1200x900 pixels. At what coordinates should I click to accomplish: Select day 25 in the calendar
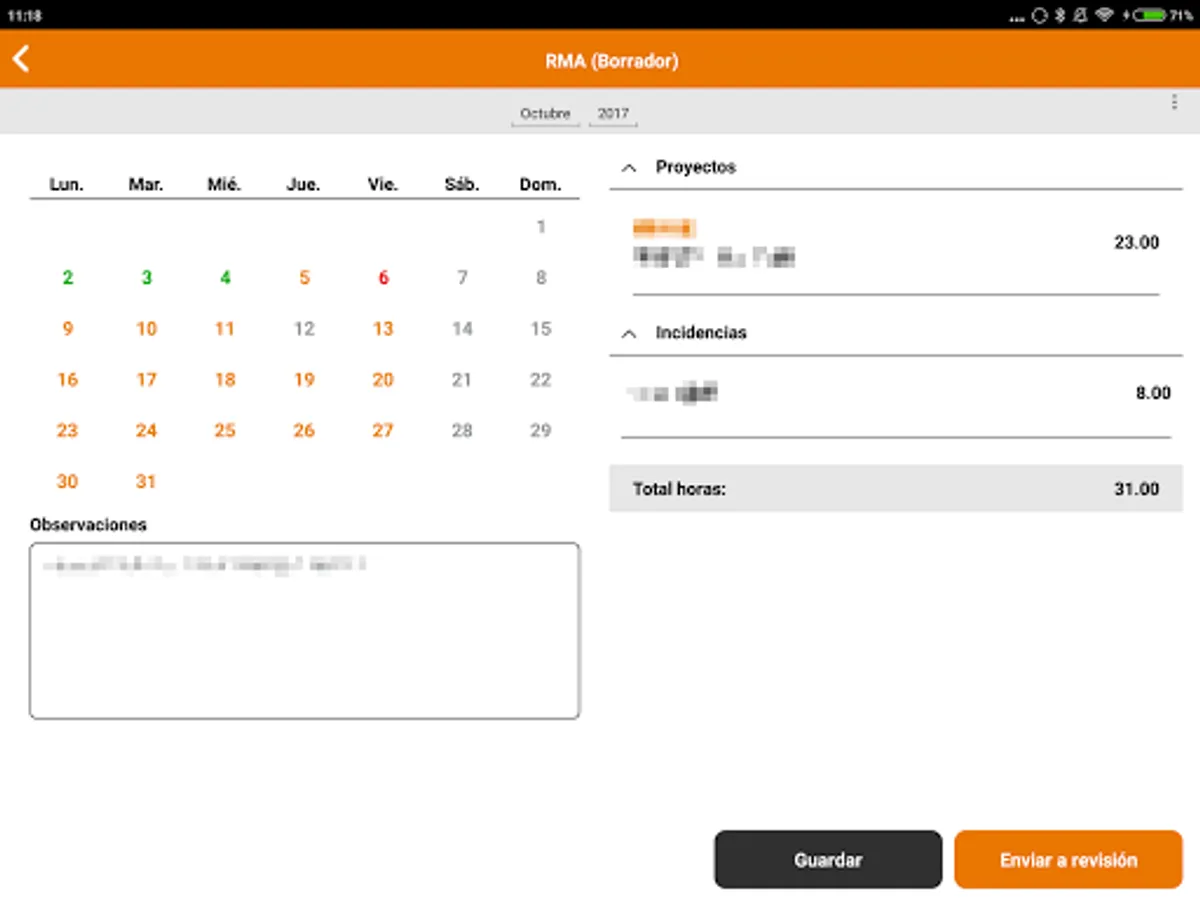pos(225,431)
